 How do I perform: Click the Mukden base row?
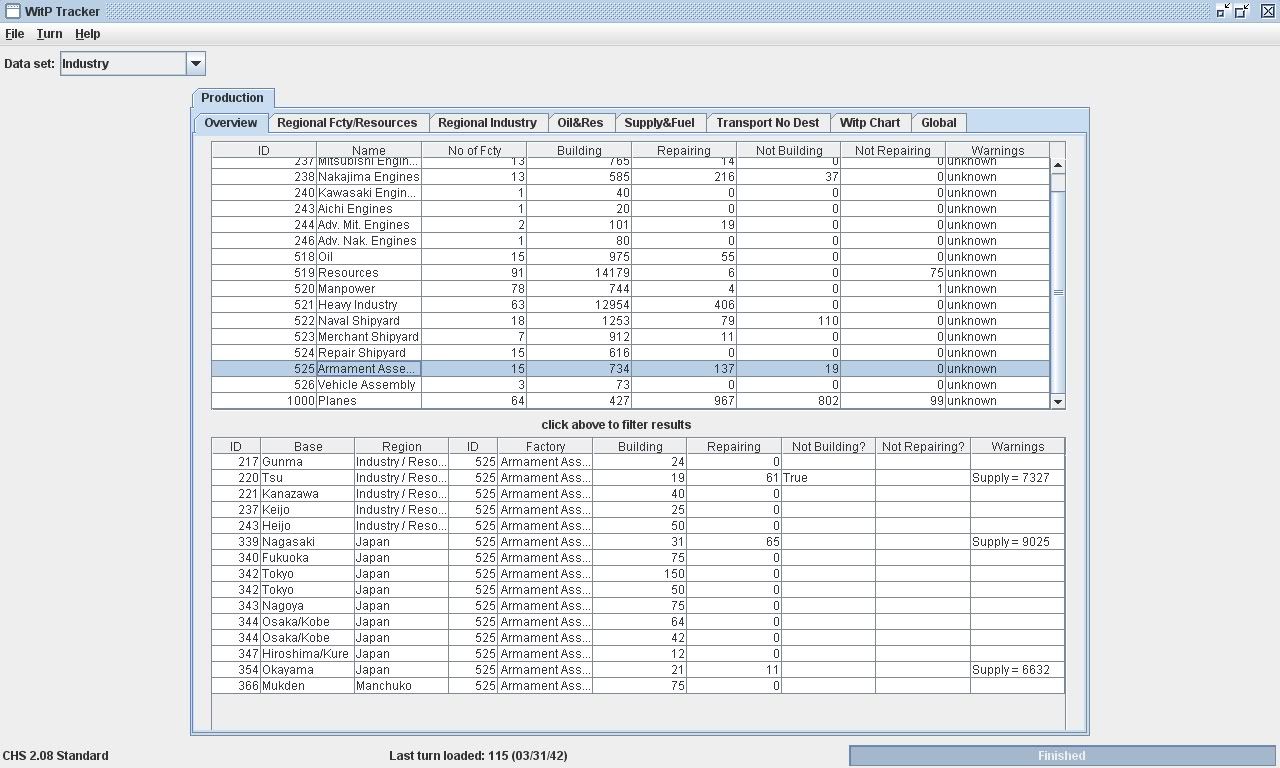pos(638,686)
